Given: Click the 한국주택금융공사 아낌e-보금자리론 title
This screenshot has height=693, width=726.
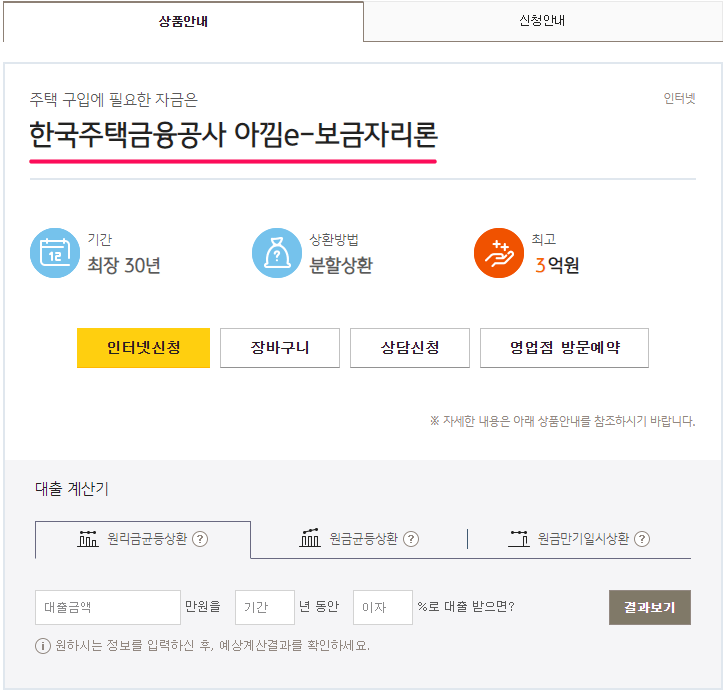Looking at the screenshot, I should pyautogui.click(x=233, y=135).
